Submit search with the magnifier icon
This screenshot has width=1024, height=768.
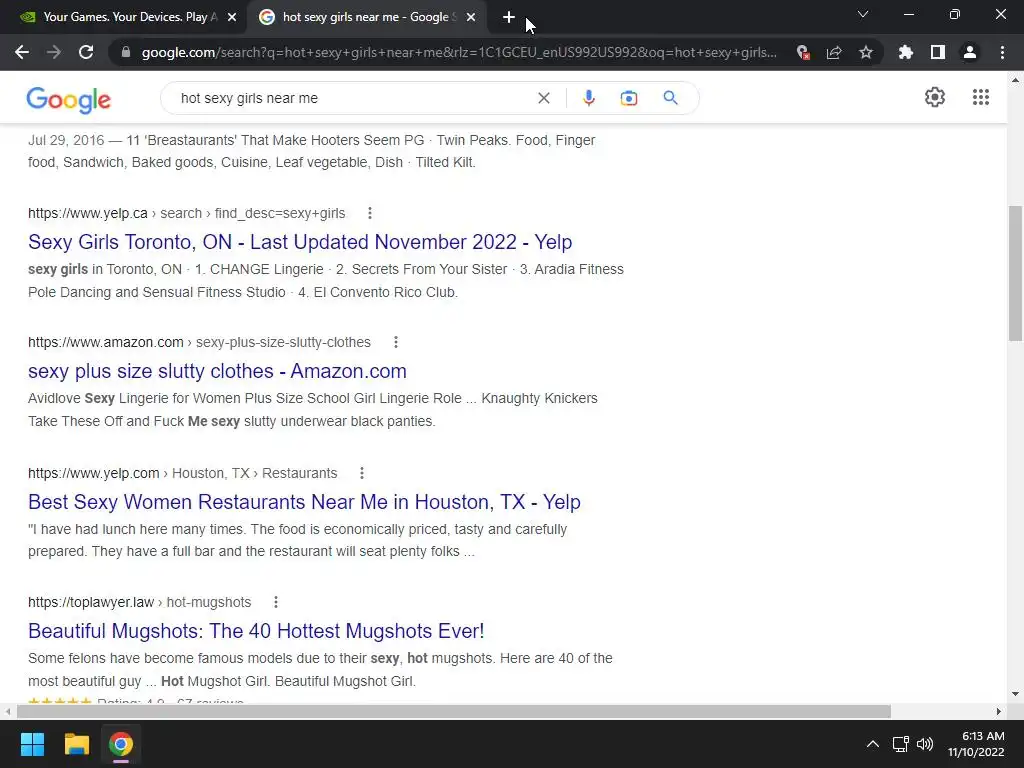coord(670,98)
